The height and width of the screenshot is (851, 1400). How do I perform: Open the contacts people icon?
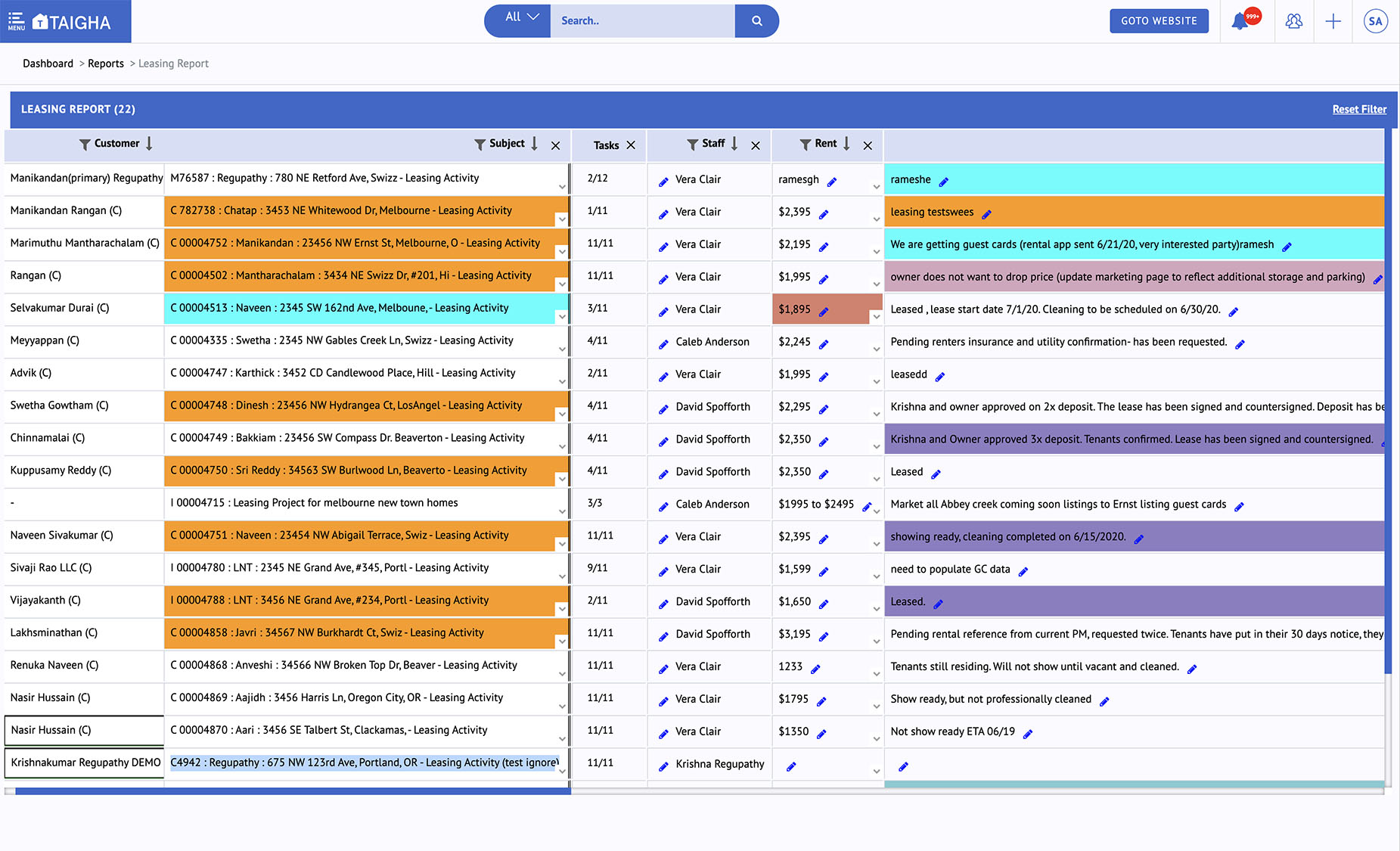pos(1294,21)
